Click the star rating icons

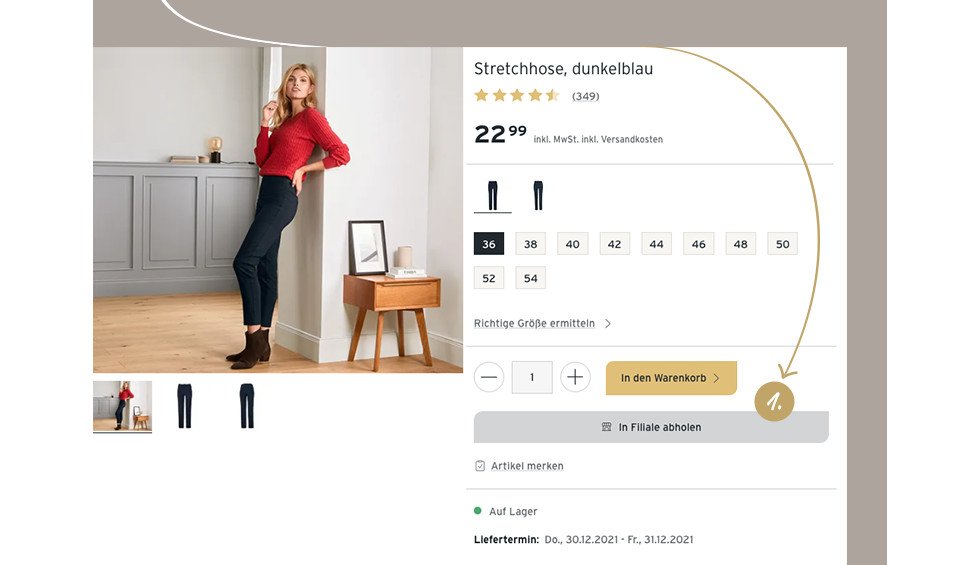[x=516, y=96]
